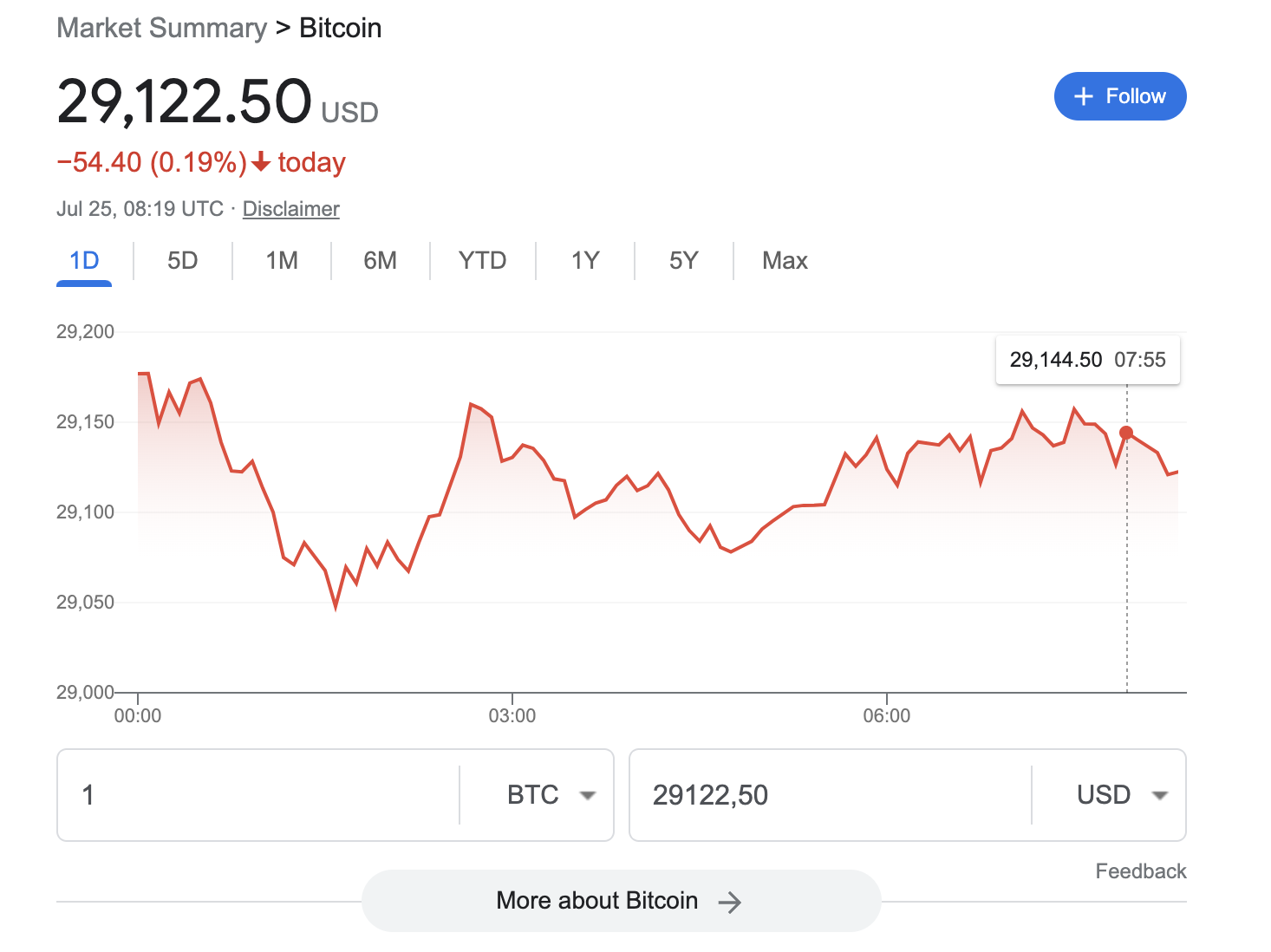Click the arrow icon beside More about Bitcoin
Screen dimensions: 1271x952
pyautogui.click(x=730, y=903)
